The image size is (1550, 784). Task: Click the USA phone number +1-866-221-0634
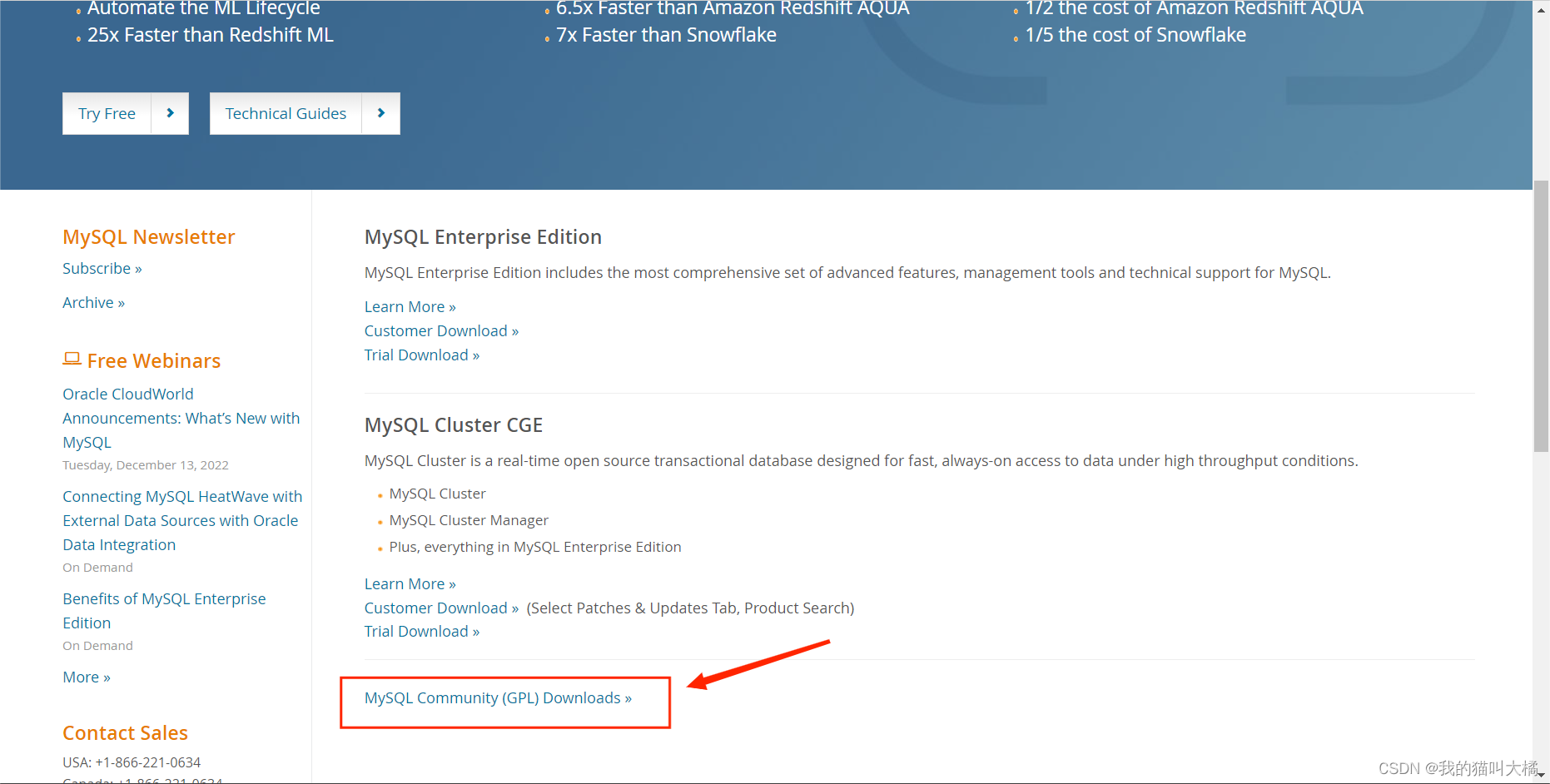(148, 762)
